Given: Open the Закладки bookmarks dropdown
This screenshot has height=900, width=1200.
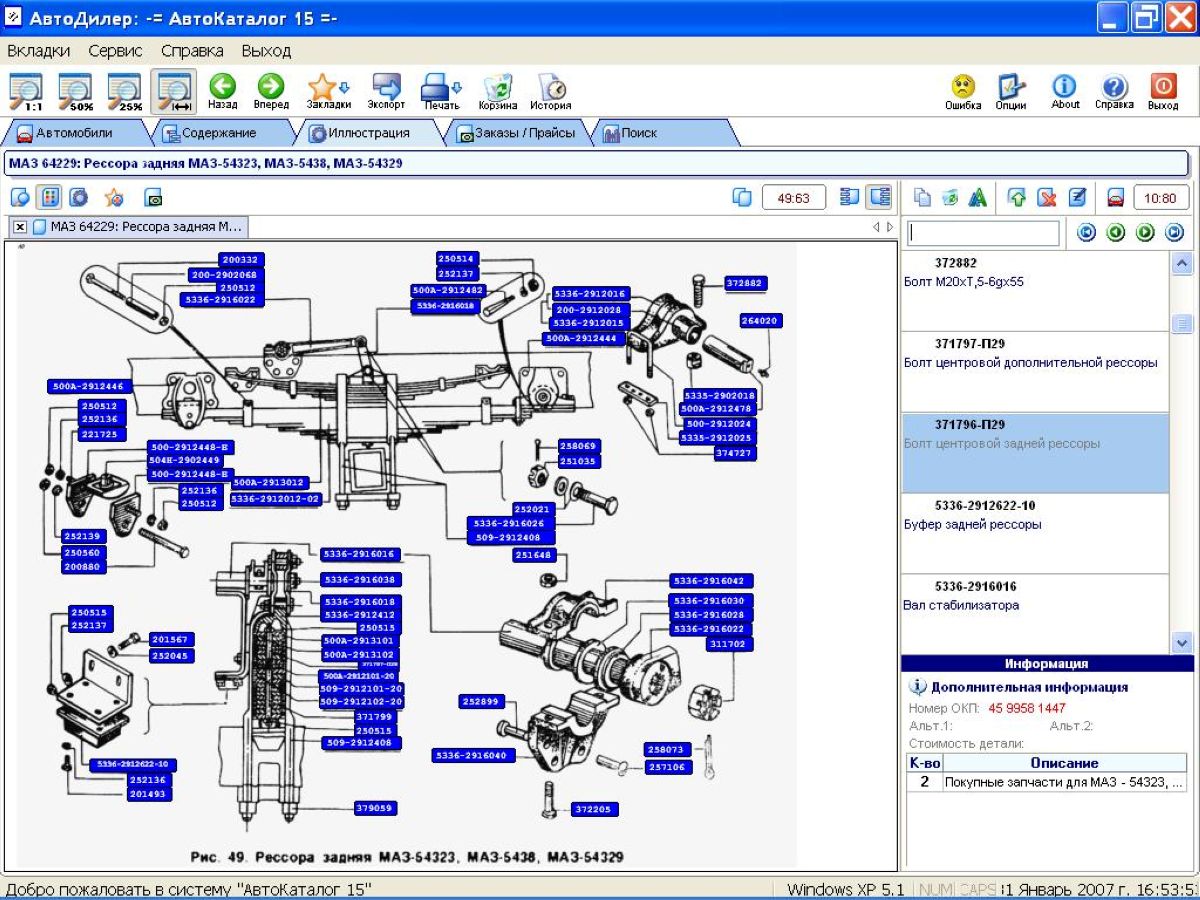Looking at the screenshot, I should pyautogui.click(x=328, y=91).
